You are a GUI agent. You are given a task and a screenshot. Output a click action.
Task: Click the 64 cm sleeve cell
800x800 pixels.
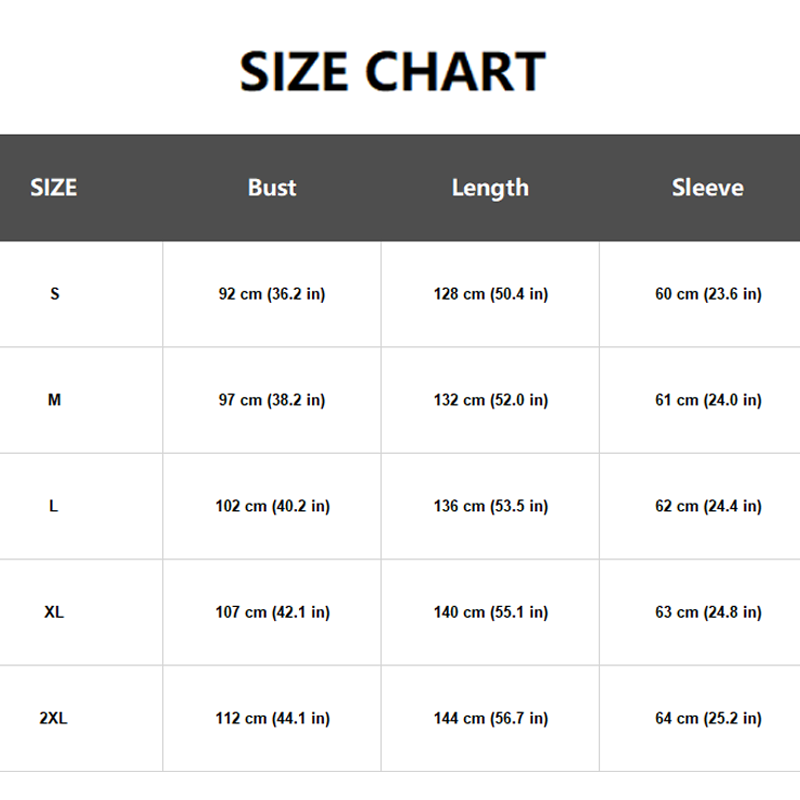click(x=708, y=718)
